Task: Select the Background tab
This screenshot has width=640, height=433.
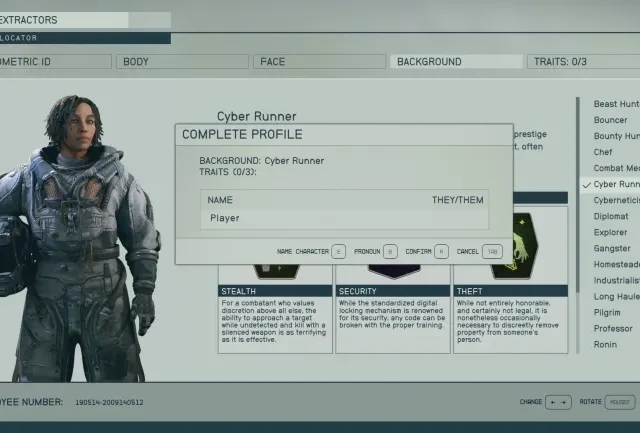Action: click(x=456, y=61)
